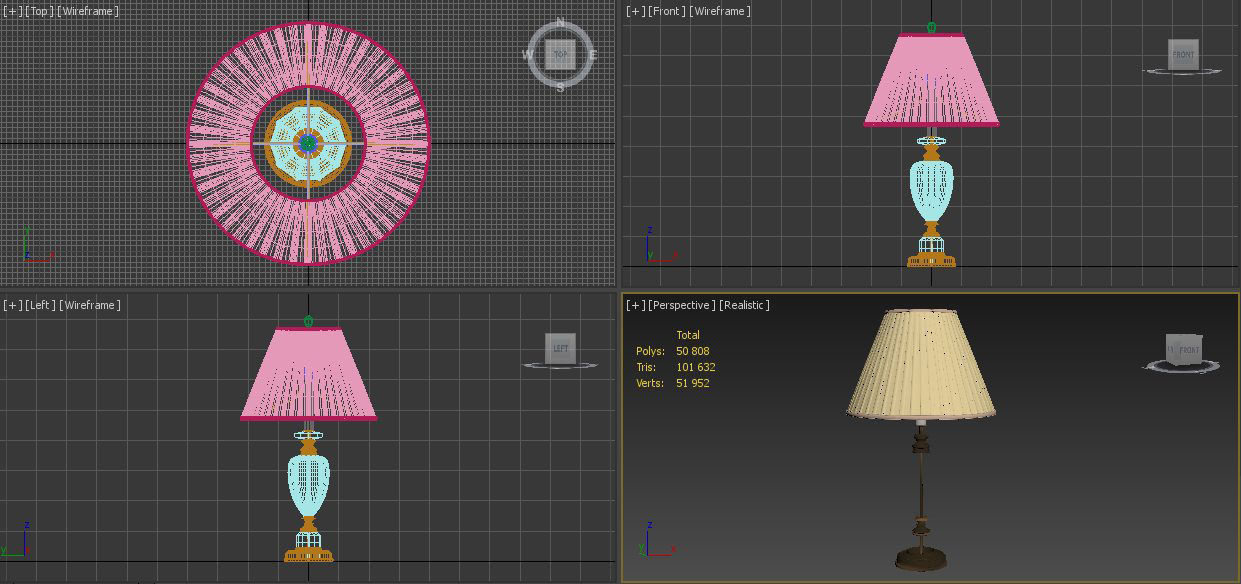Open the [Wireframe] shading menu in Front viewport
The image size is (1241, 584).
pyautogui.click(x=720, y=11)
